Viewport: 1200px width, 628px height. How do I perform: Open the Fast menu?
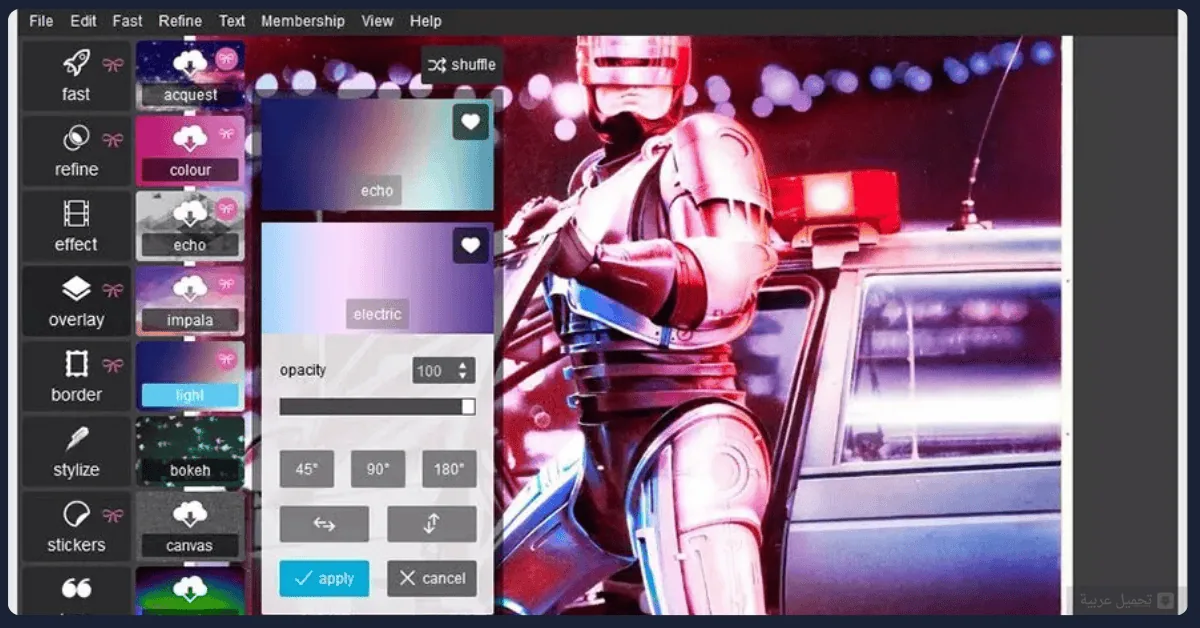click(x=127, y=21)
